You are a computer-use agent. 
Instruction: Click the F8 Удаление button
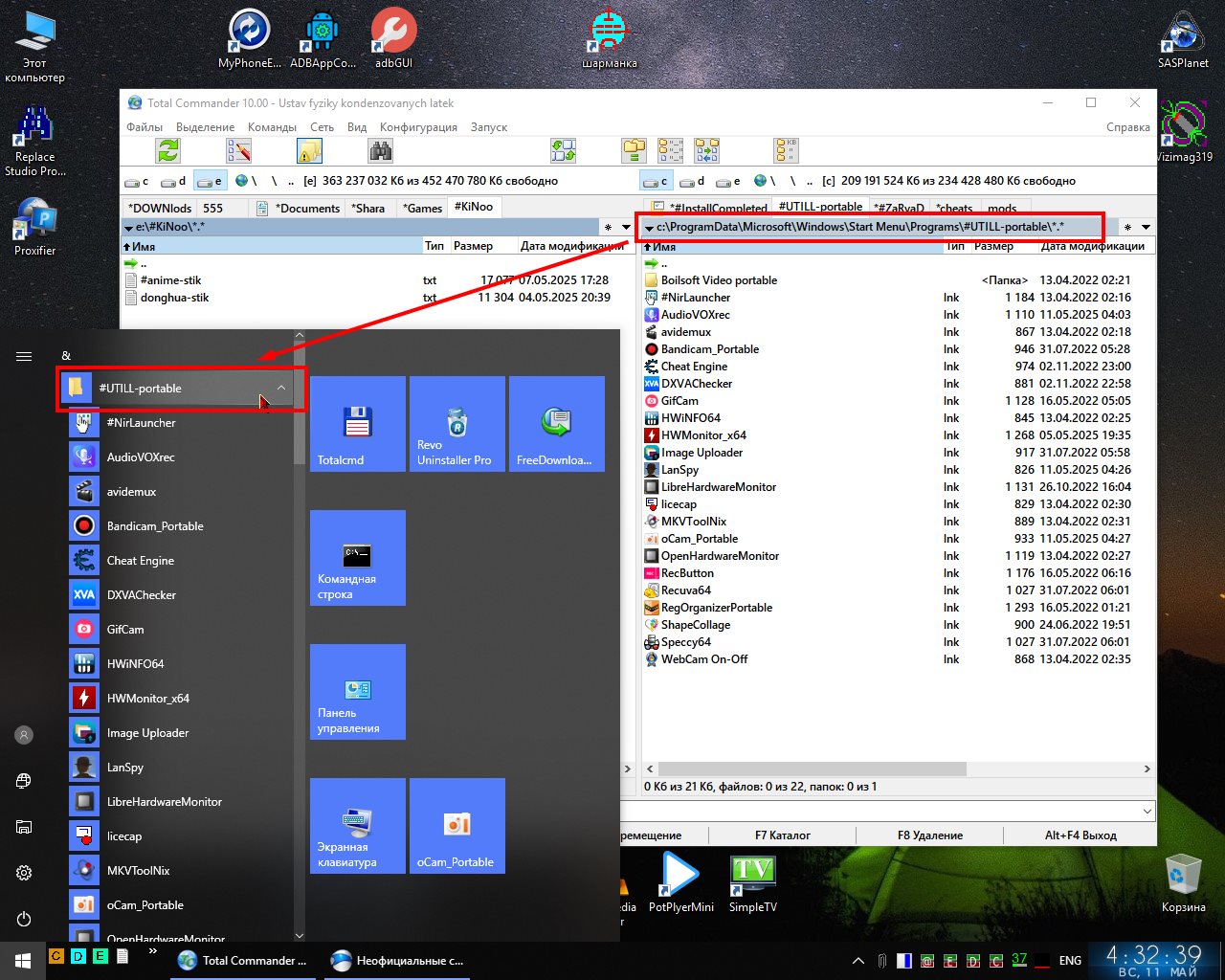click(x=929, y=835)
